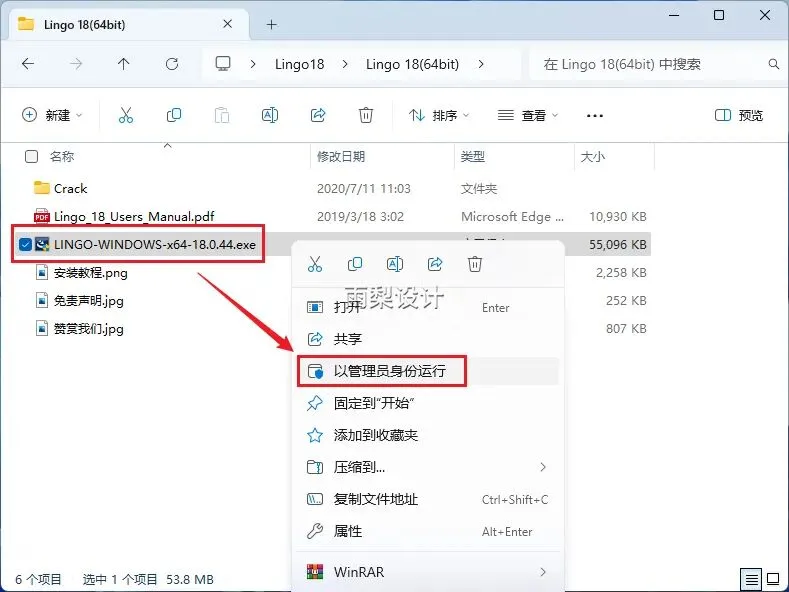Screen dimensions: 789x592
Task: Switch to details view icon in status bar
Action: [751, 579]
